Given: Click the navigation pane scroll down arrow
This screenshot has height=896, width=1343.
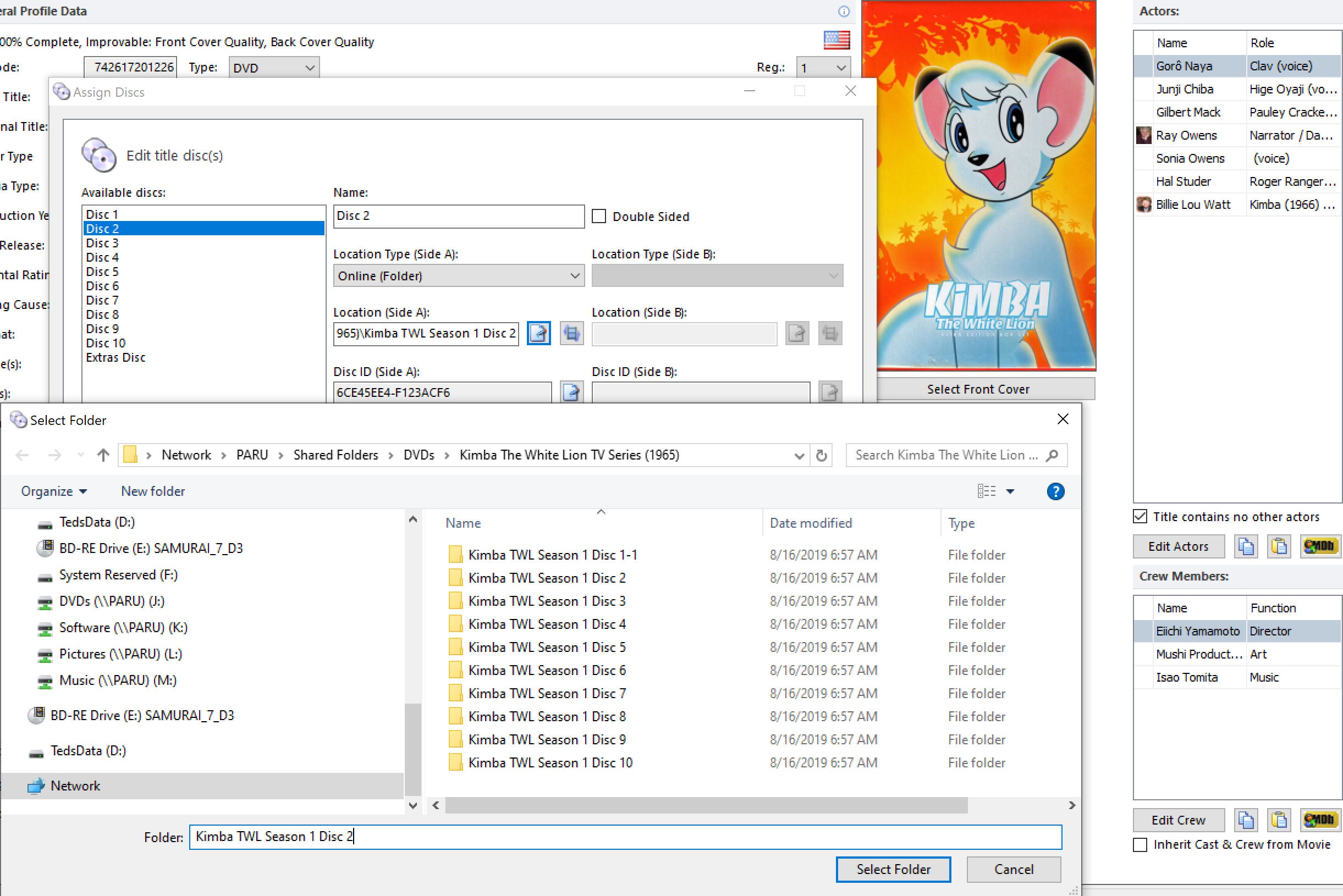Looking at the screenshot, I should click(x=413, y=805).
